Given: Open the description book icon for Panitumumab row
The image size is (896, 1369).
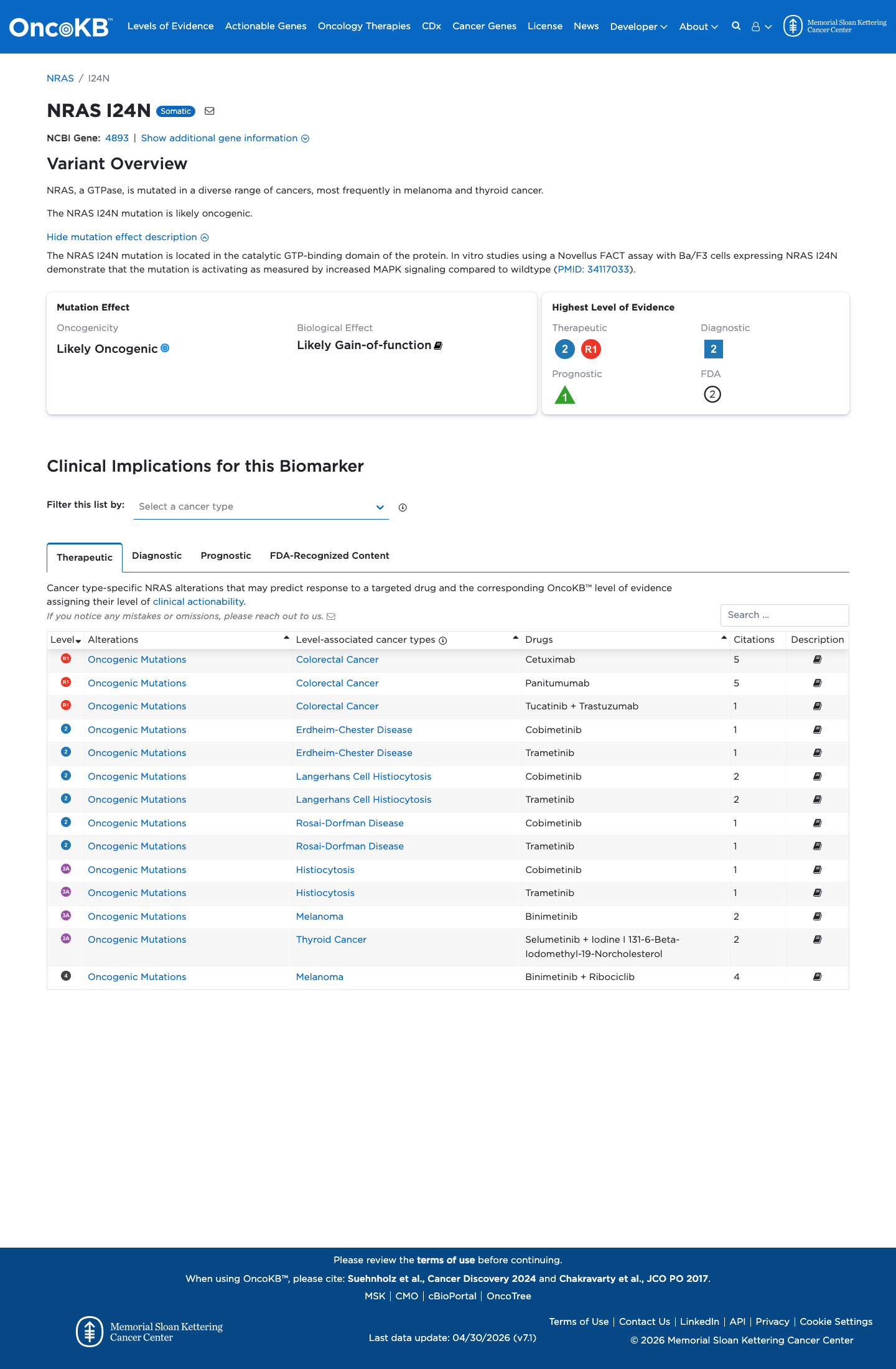Looking at the screenshot, I should click(x=818, y=683).
